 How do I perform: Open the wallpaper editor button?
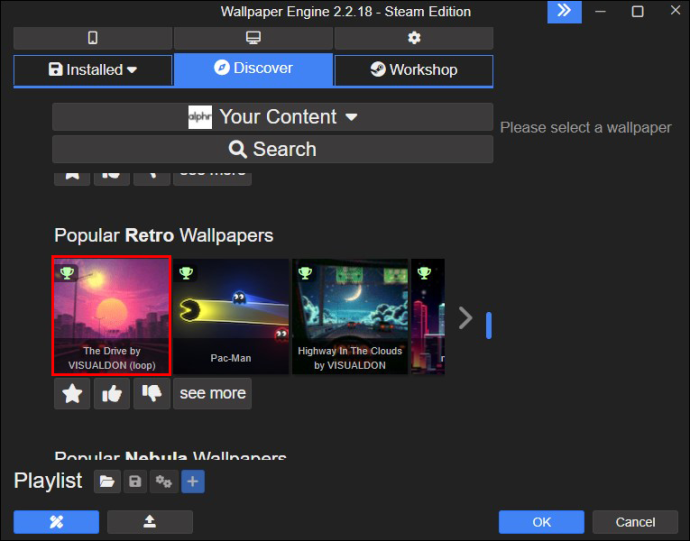(56, 522)
